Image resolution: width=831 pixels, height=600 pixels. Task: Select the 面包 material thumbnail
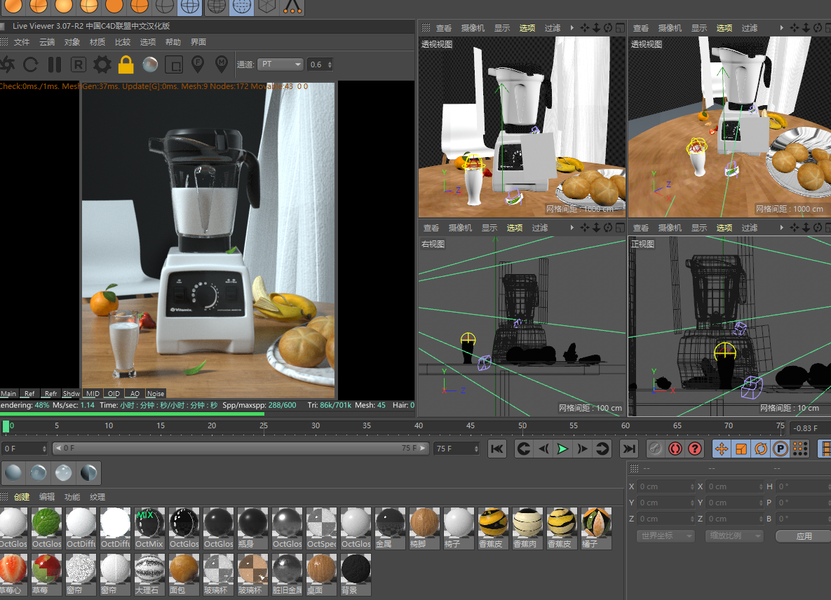(183, 574)
